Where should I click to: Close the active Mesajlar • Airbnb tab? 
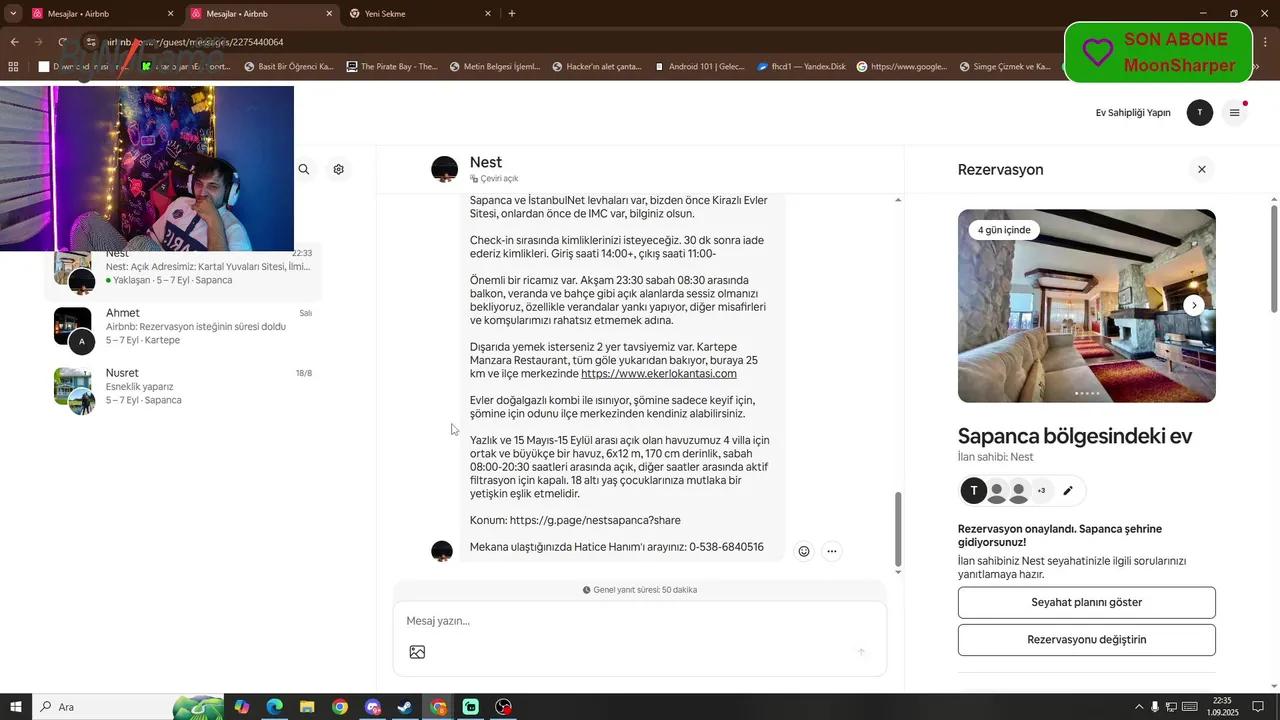click(x=329, y=14)
